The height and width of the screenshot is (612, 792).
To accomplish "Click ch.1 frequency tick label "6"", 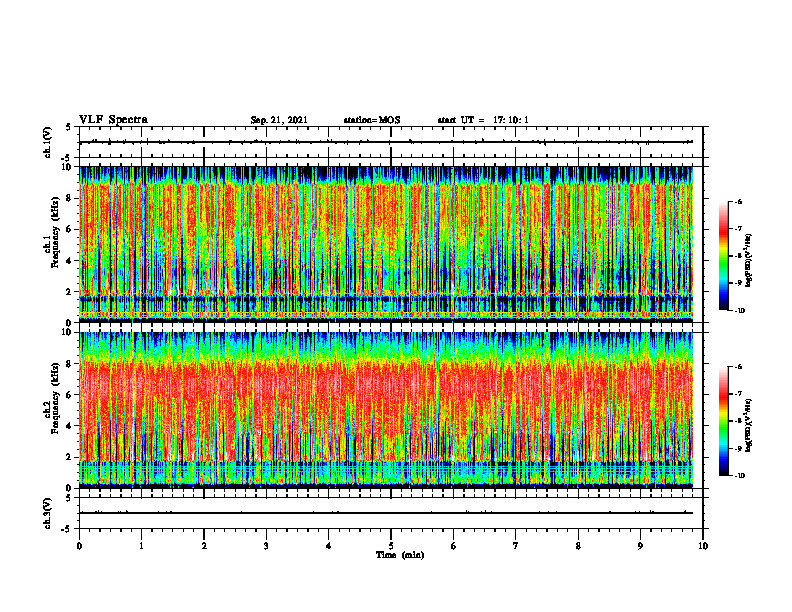I will tap(70, 229).
